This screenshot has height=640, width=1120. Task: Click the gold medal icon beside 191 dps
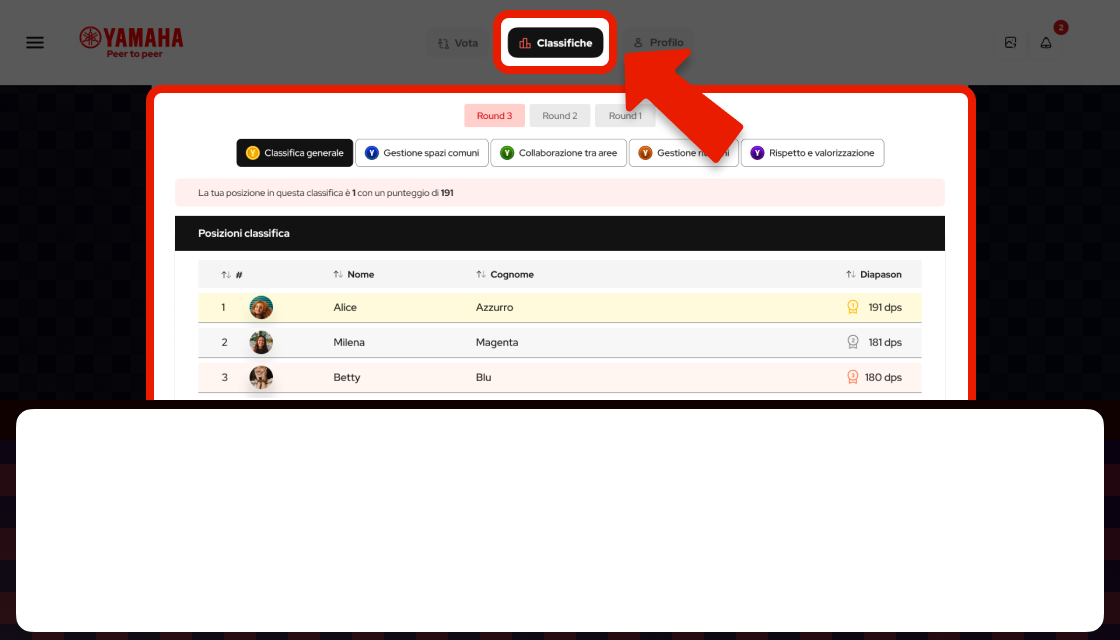point(853,308)
